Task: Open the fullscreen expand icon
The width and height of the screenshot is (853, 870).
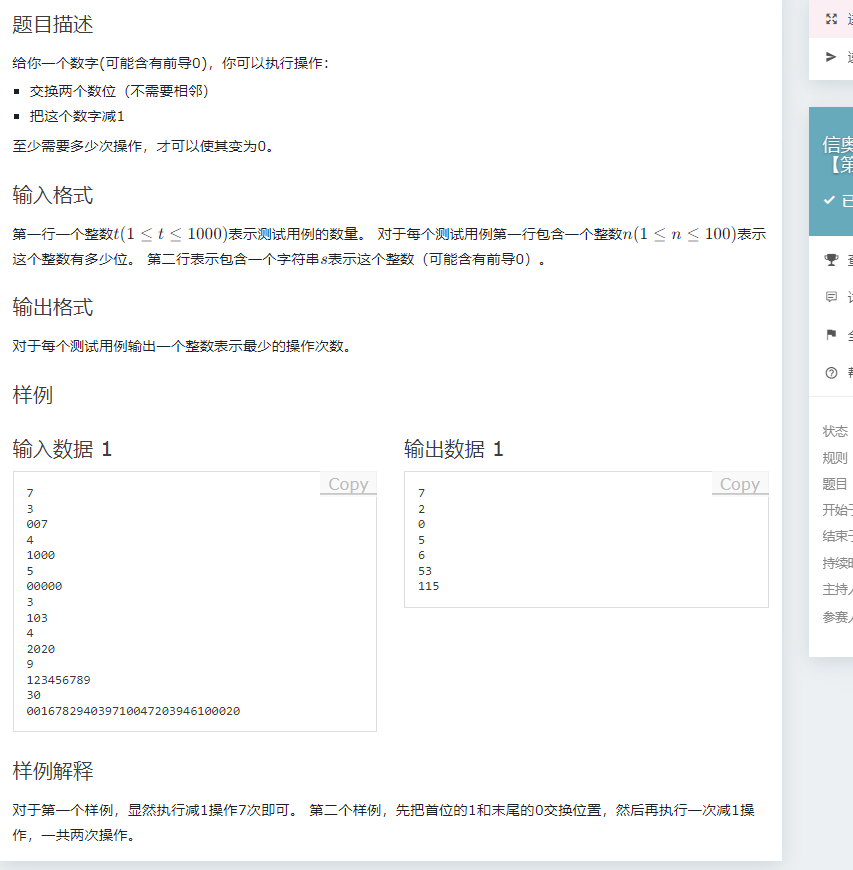Action: tap(830, 18)
